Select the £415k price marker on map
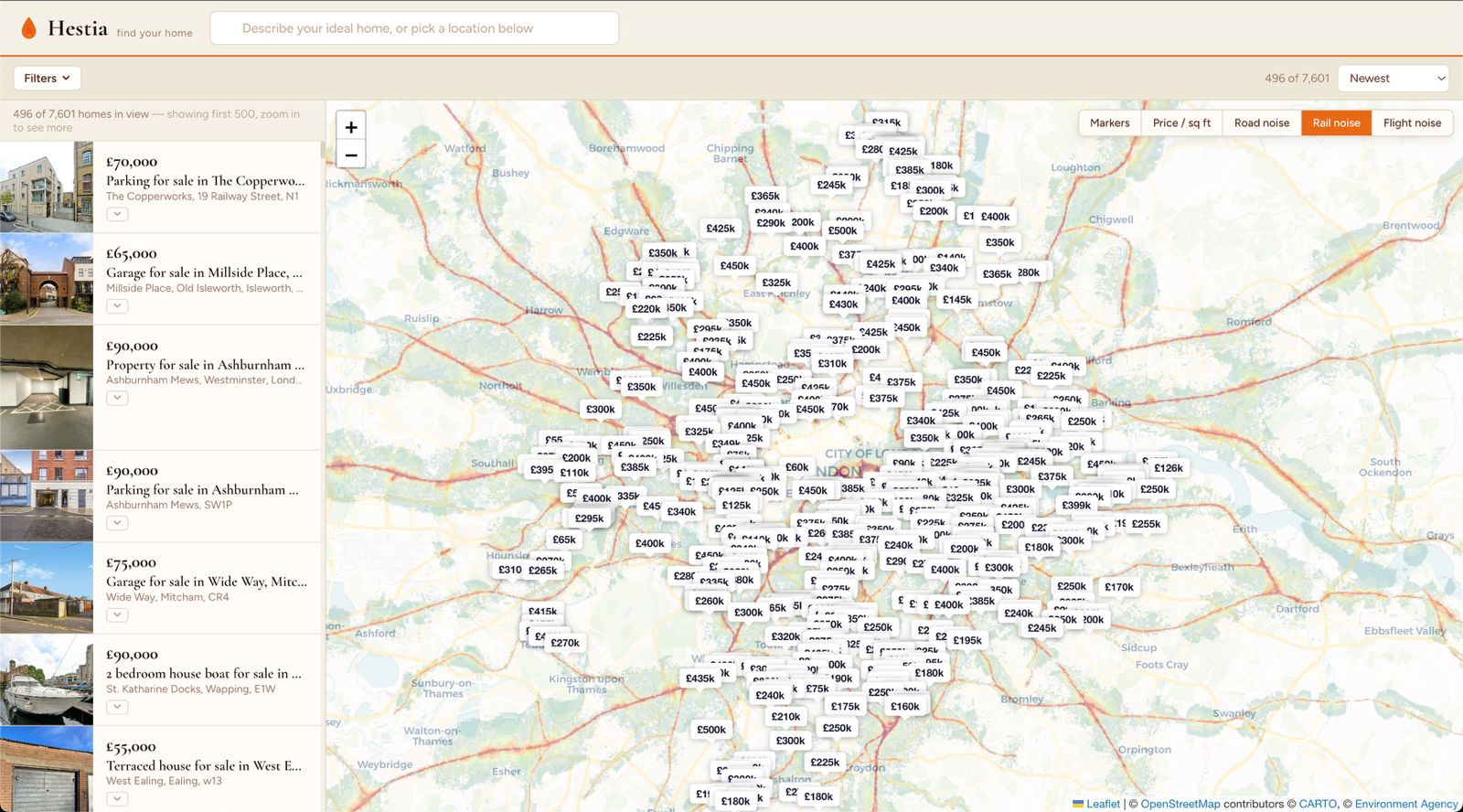 click(x=542, y=612)
